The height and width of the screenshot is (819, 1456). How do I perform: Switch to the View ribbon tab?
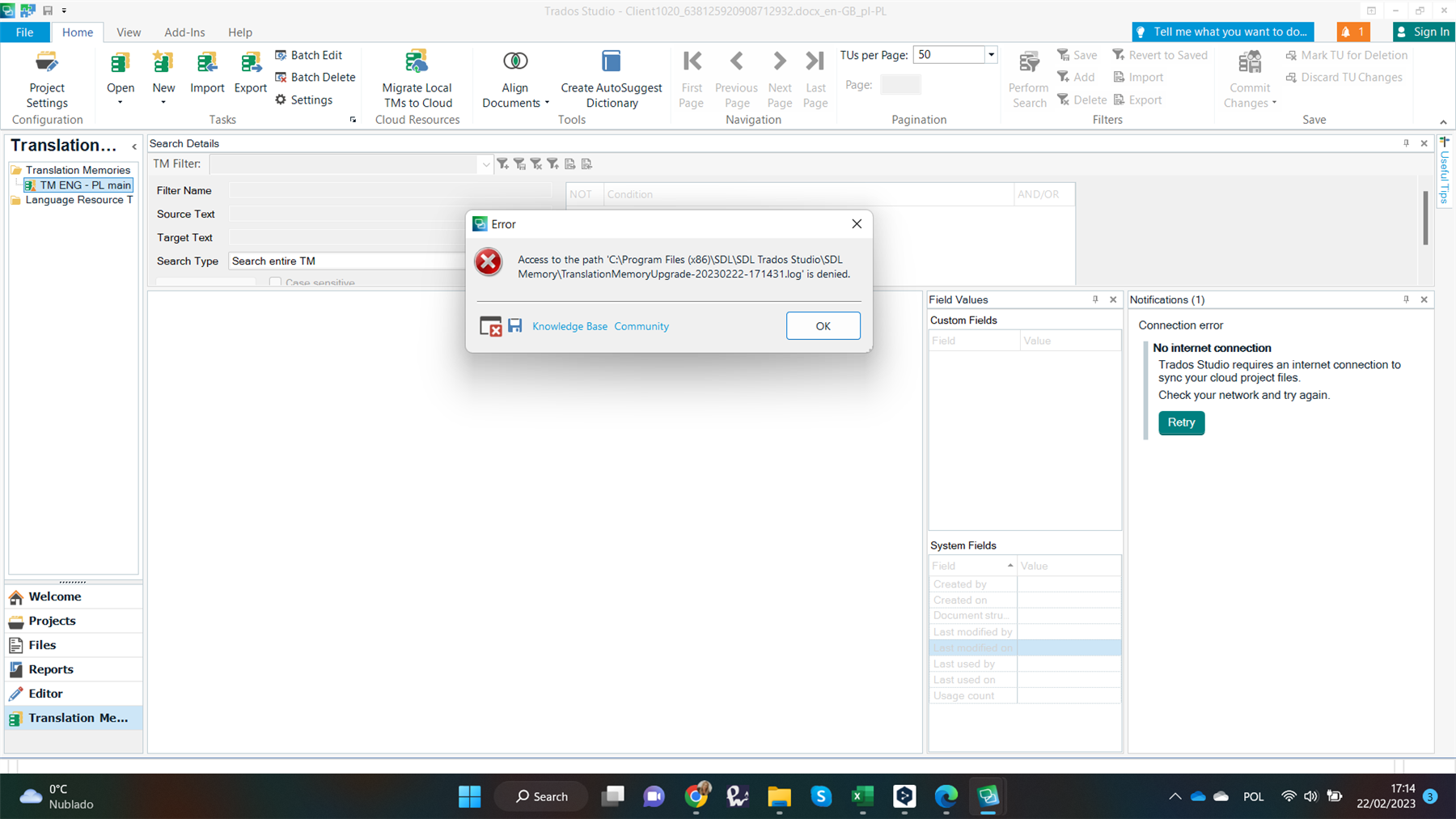tap(129, 32)
